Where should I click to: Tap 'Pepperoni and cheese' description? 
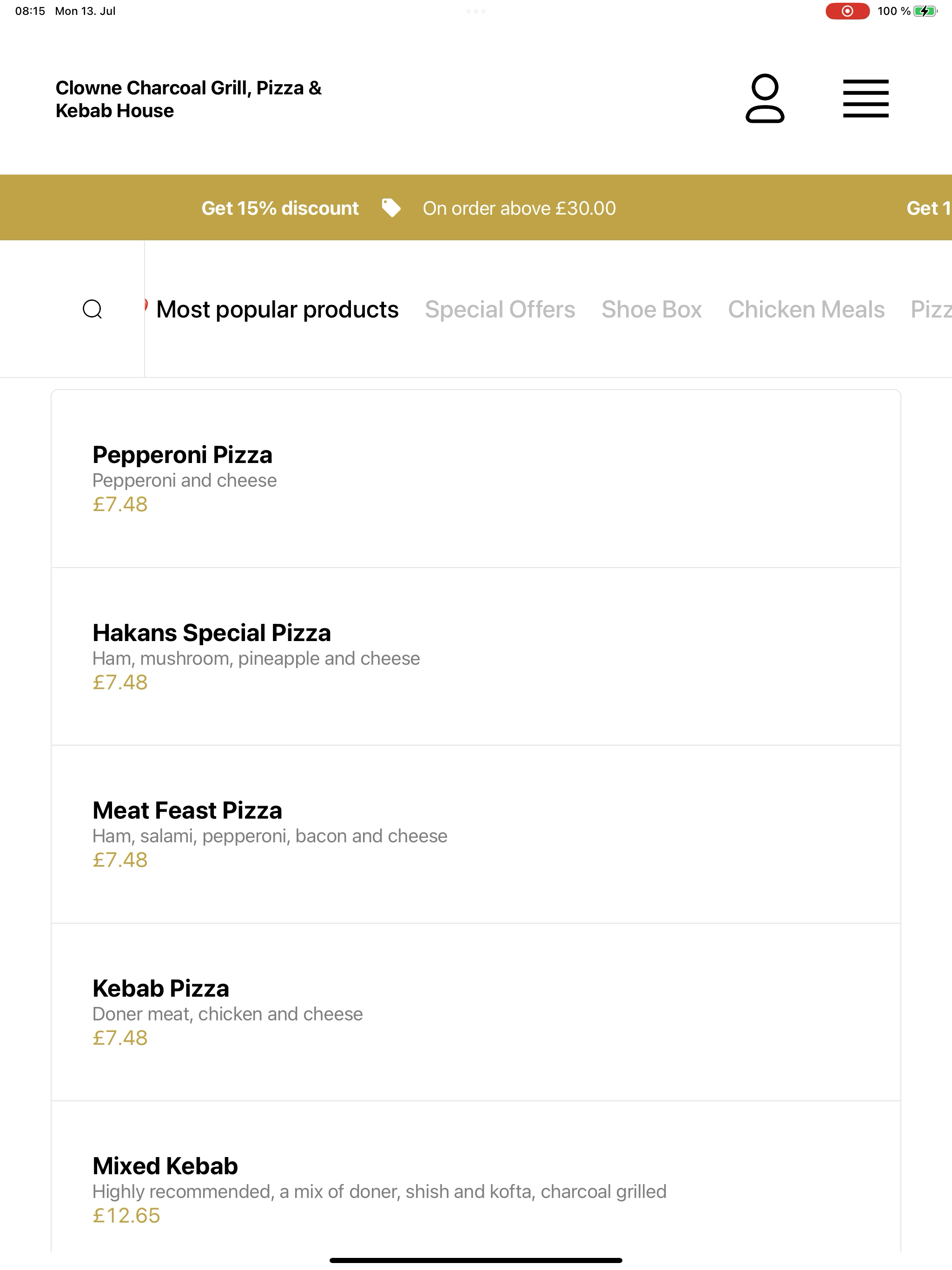click(185, 480)
